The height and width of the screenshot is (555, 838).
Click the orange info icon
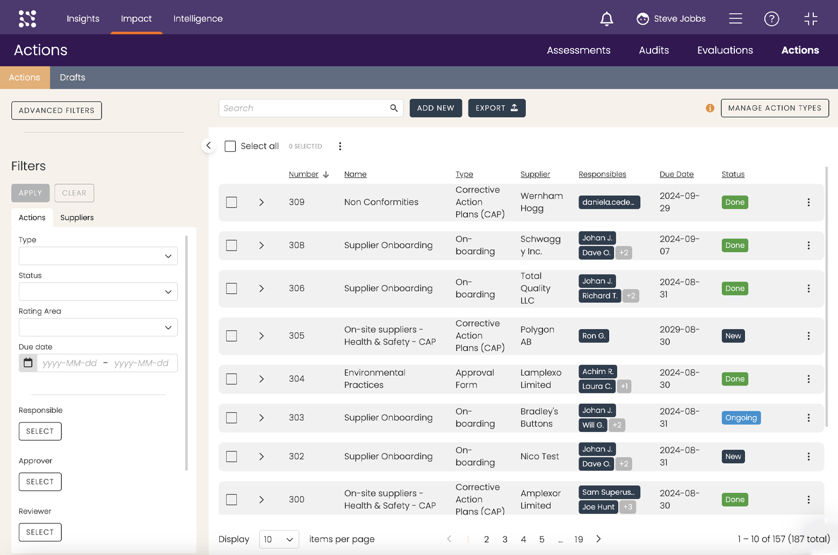[710, 108]
